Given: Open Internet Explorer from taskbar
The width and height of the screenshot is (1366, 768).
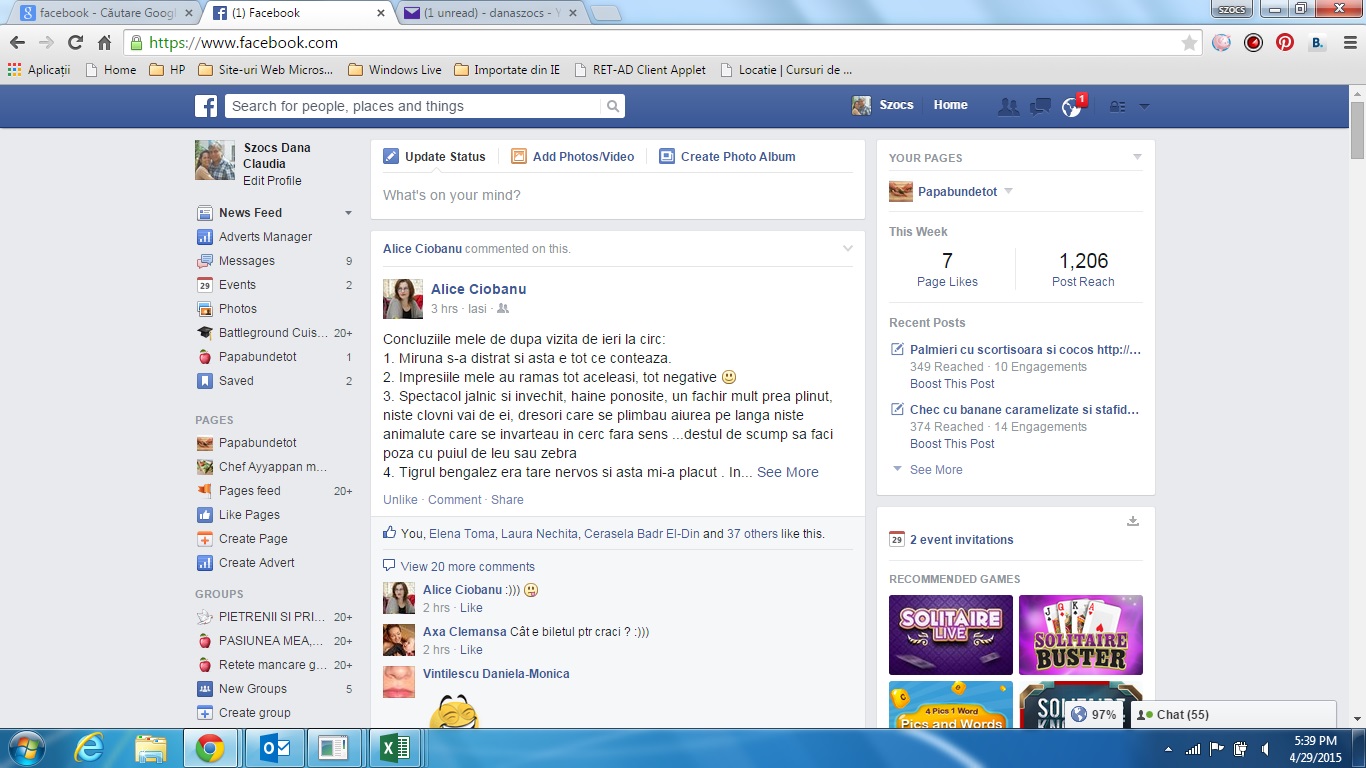Looking at the screenshot, I should click(x=89, y=748).
